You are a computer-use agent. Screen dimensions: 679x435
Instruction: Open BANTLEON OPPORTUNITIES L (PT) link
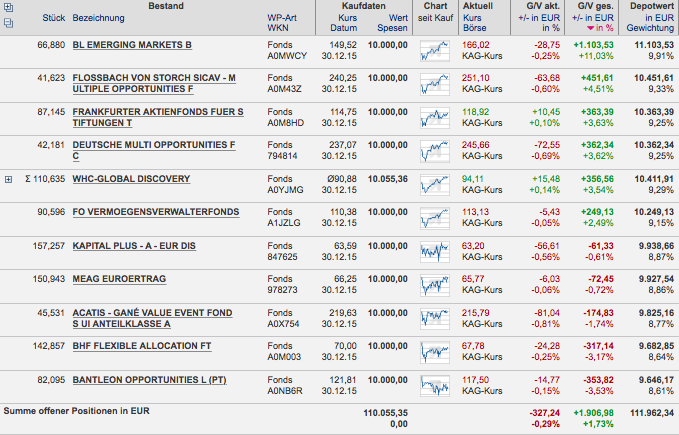(149, 380)
